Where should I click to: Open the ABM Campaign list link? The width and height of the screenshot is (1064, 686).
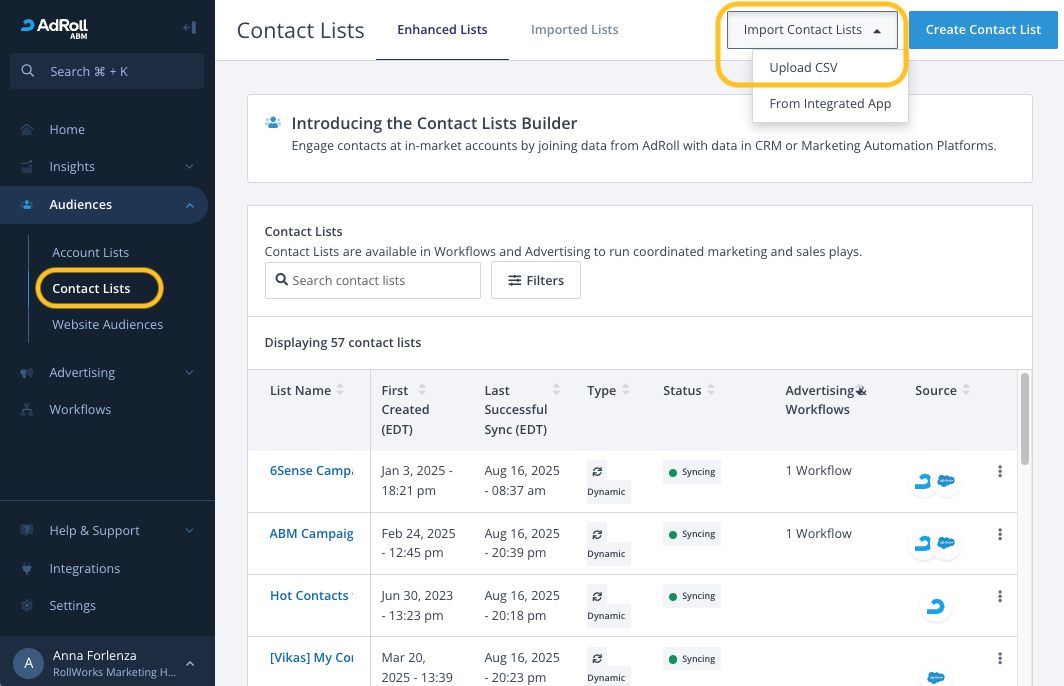(311, 534)
